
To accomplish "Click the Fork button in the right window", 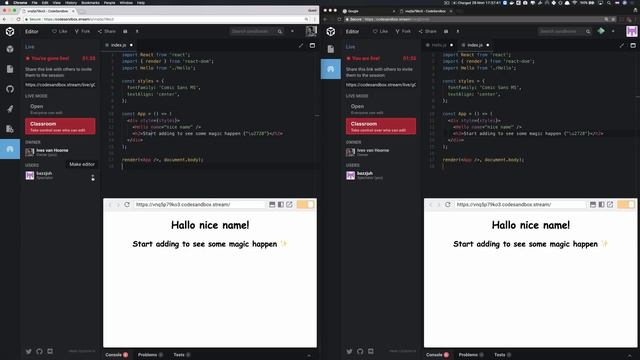I will (x=403, y=31).
